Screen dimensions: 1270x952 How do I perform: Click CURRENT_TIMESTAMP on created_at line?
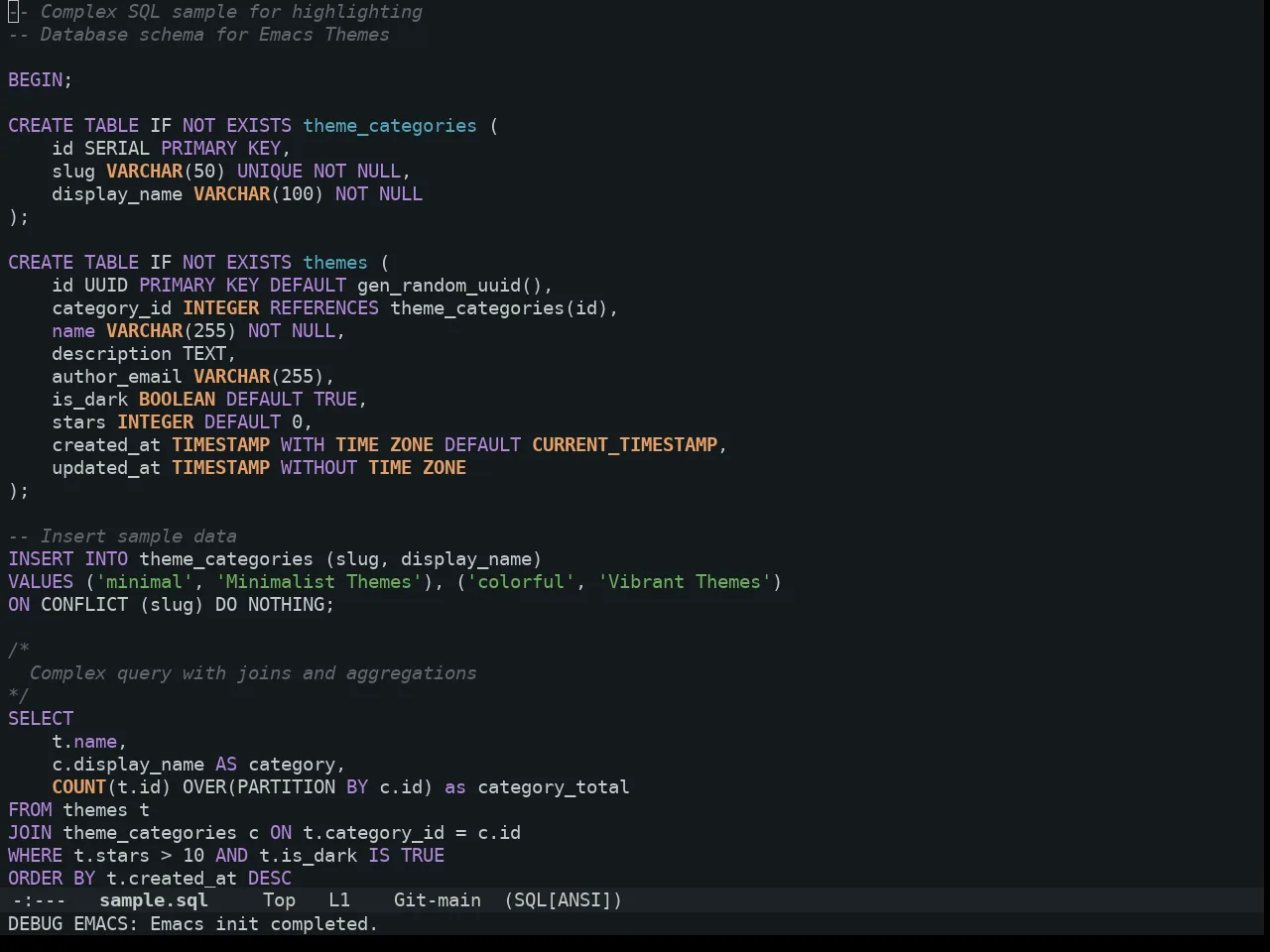click(624, 445)
